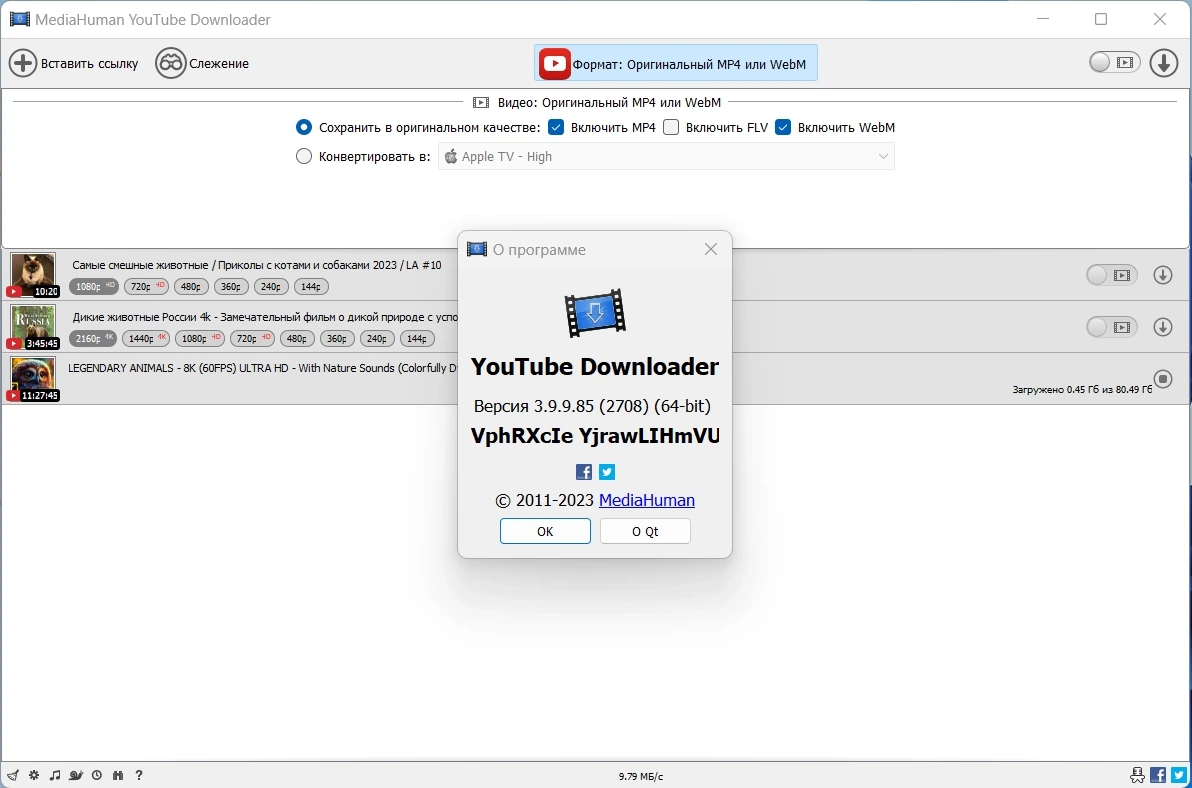Viewport: 1192px width, 788px height.
Task: Click the top-hat mascot icon in status bar
Action: (x=1137, y=775)
